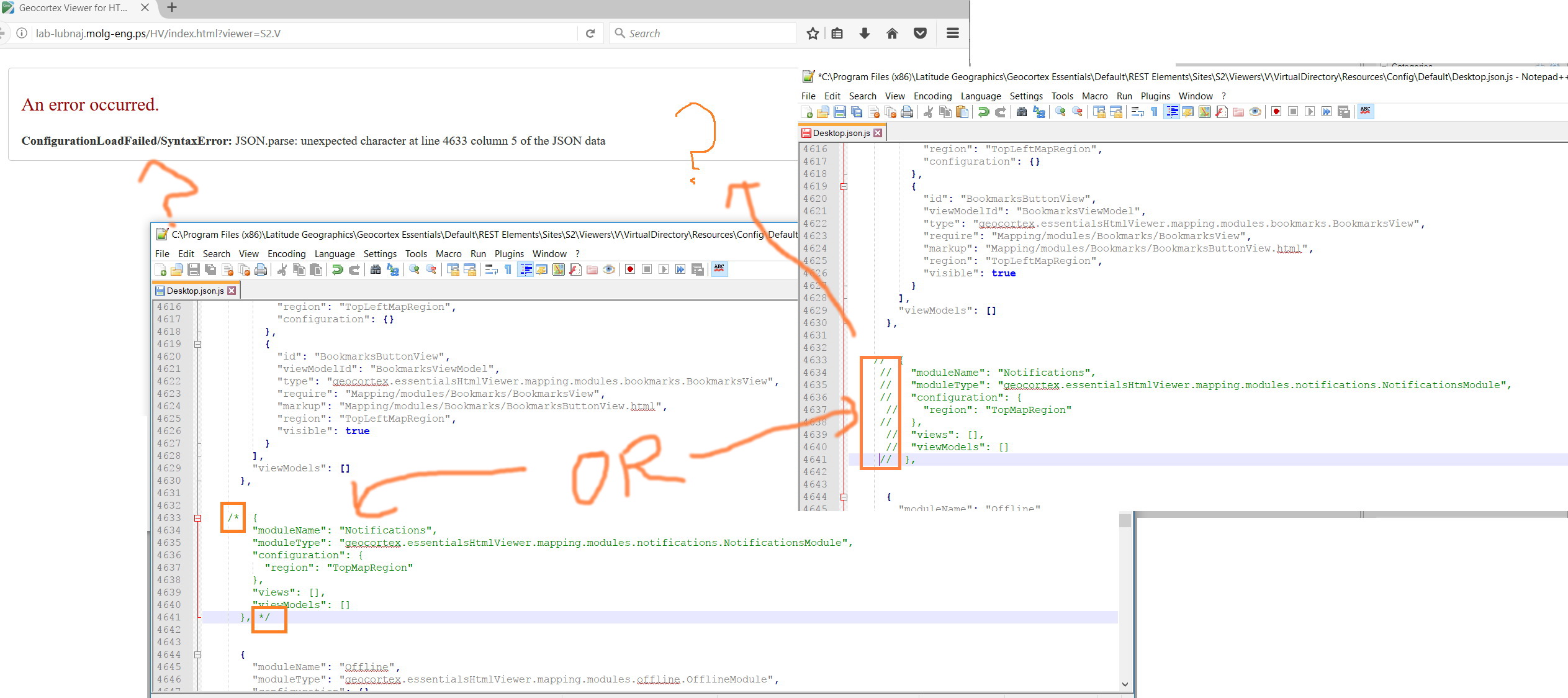Click Zoom in icon in left Notepad++ toolbar

coord(414,270)
